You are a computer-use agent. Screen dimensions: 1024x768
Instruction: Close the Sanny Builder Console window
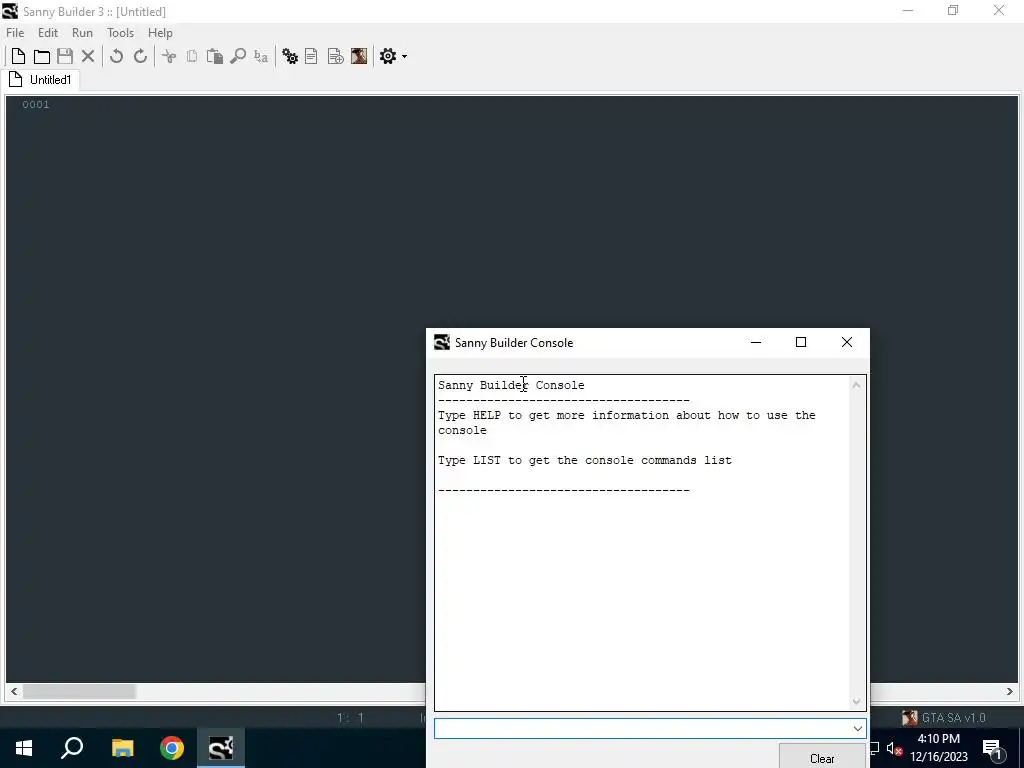(x=846, y=342)
